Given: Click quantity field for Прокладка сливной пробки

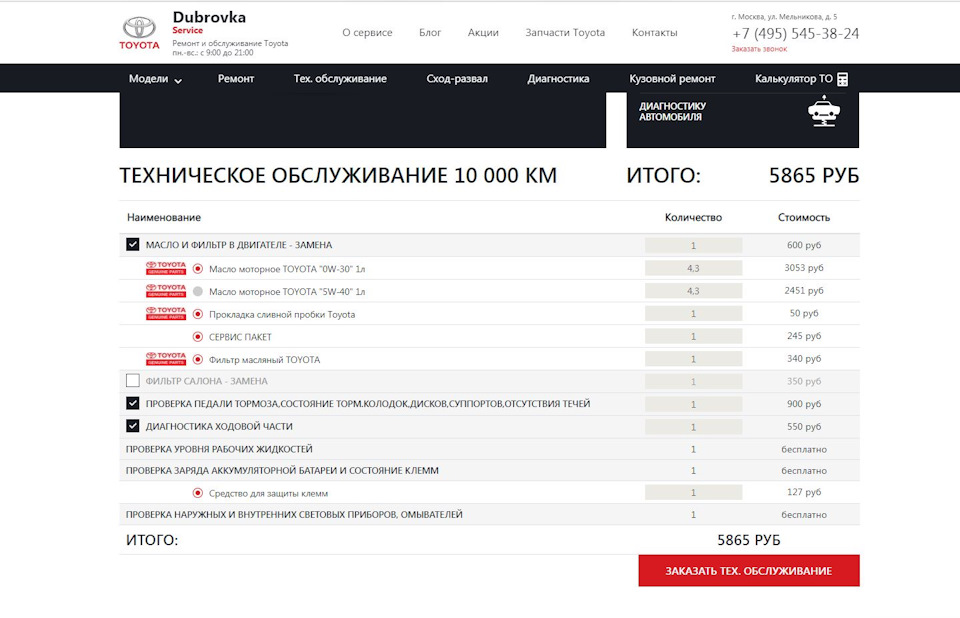Looking at the screenshot, I should (693, 313).
